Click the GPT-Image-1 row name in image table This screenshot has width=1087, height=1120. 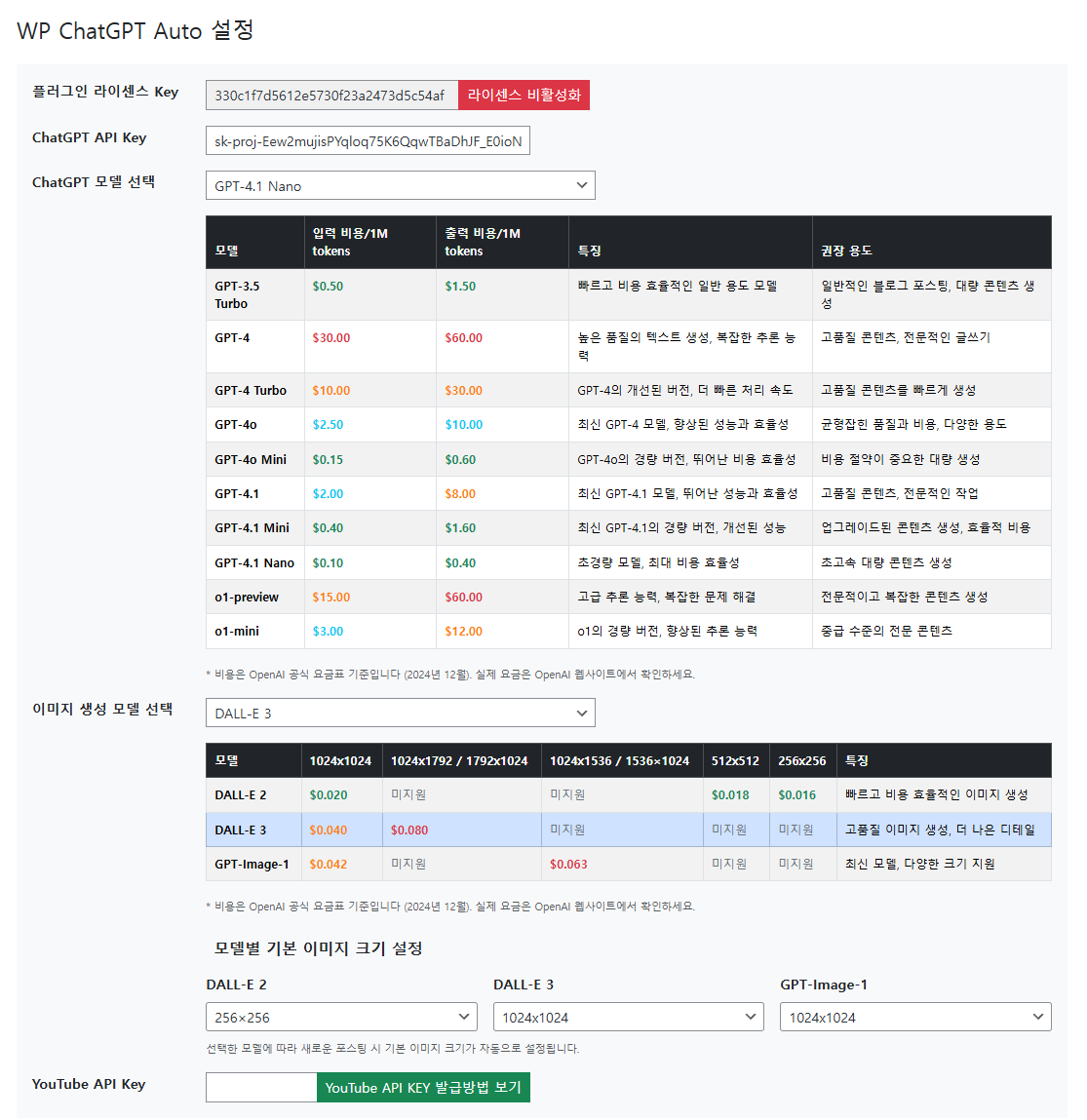point(252,865)
